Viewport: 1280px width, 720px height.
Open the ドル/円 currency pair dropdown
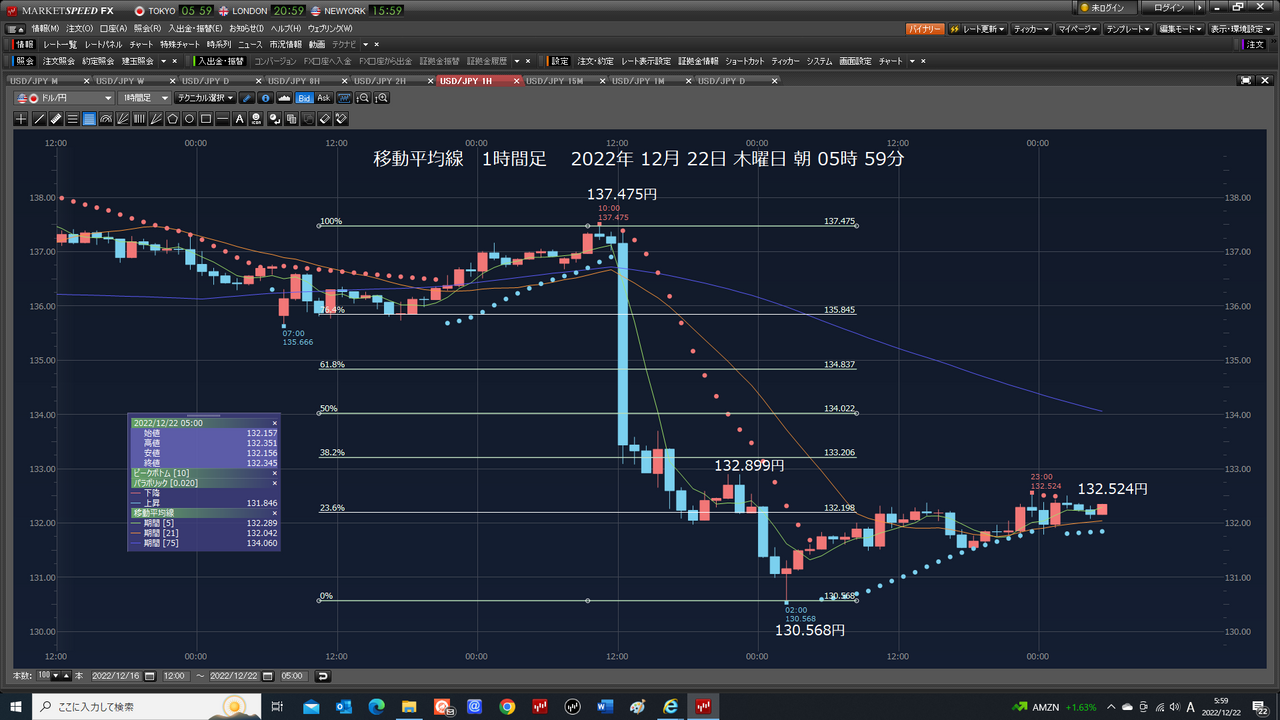(65, 98)
